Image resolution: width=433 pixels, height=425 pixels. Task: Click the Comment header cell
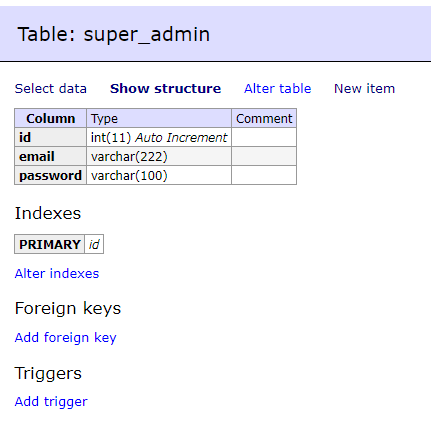(x=264, y=118)
